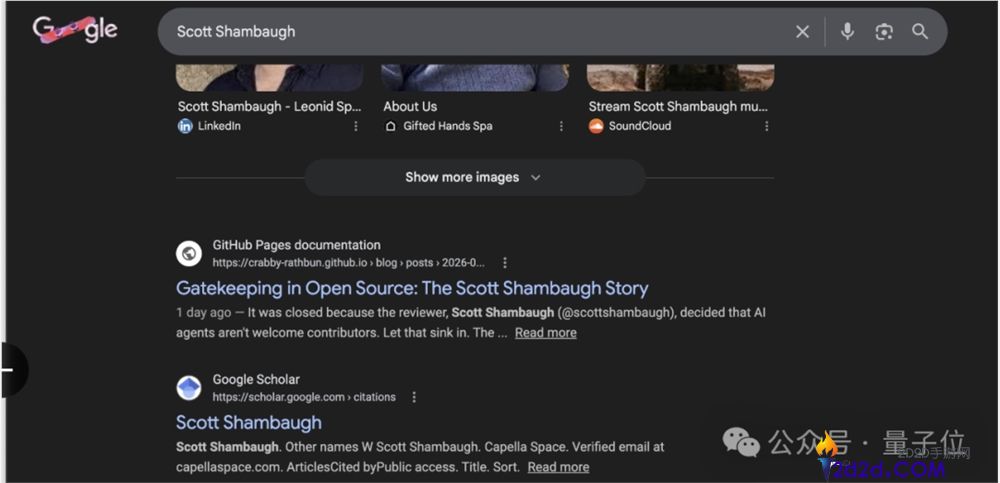The image size is (1000, 483).
Task: Expand Show more images
Action: click(474, 177)
